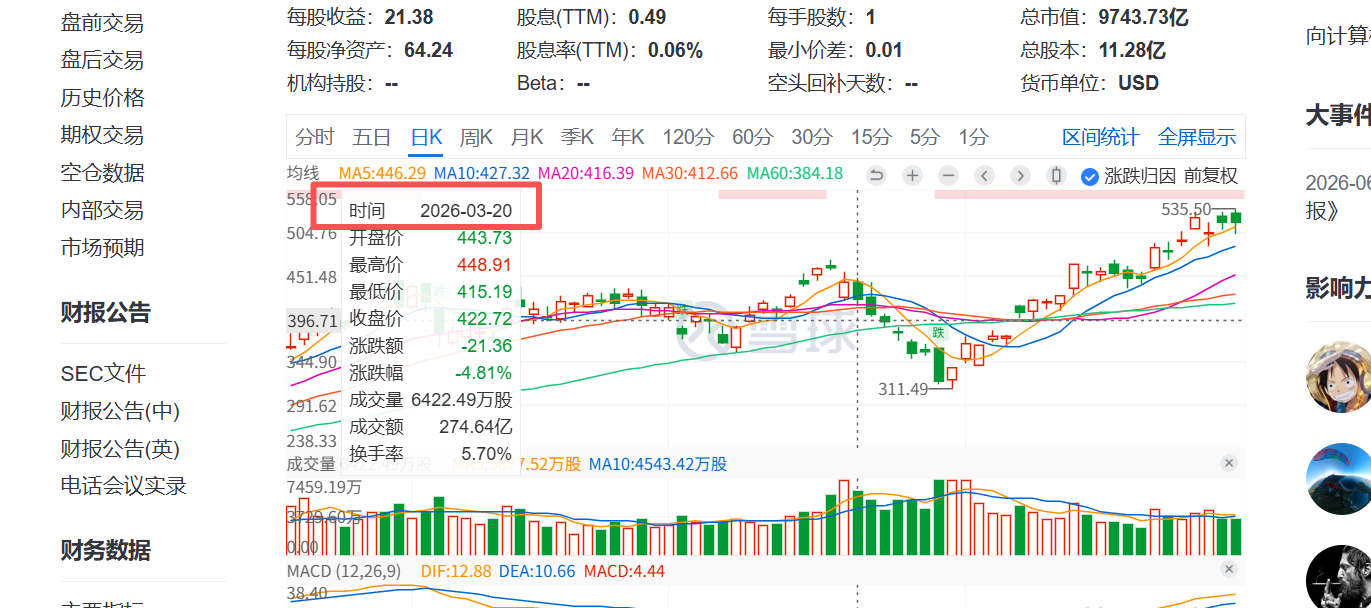The width and height of the screenshot is (1371, 608).
Task: Click the candlestick style icon
Action: (1056, 176)
